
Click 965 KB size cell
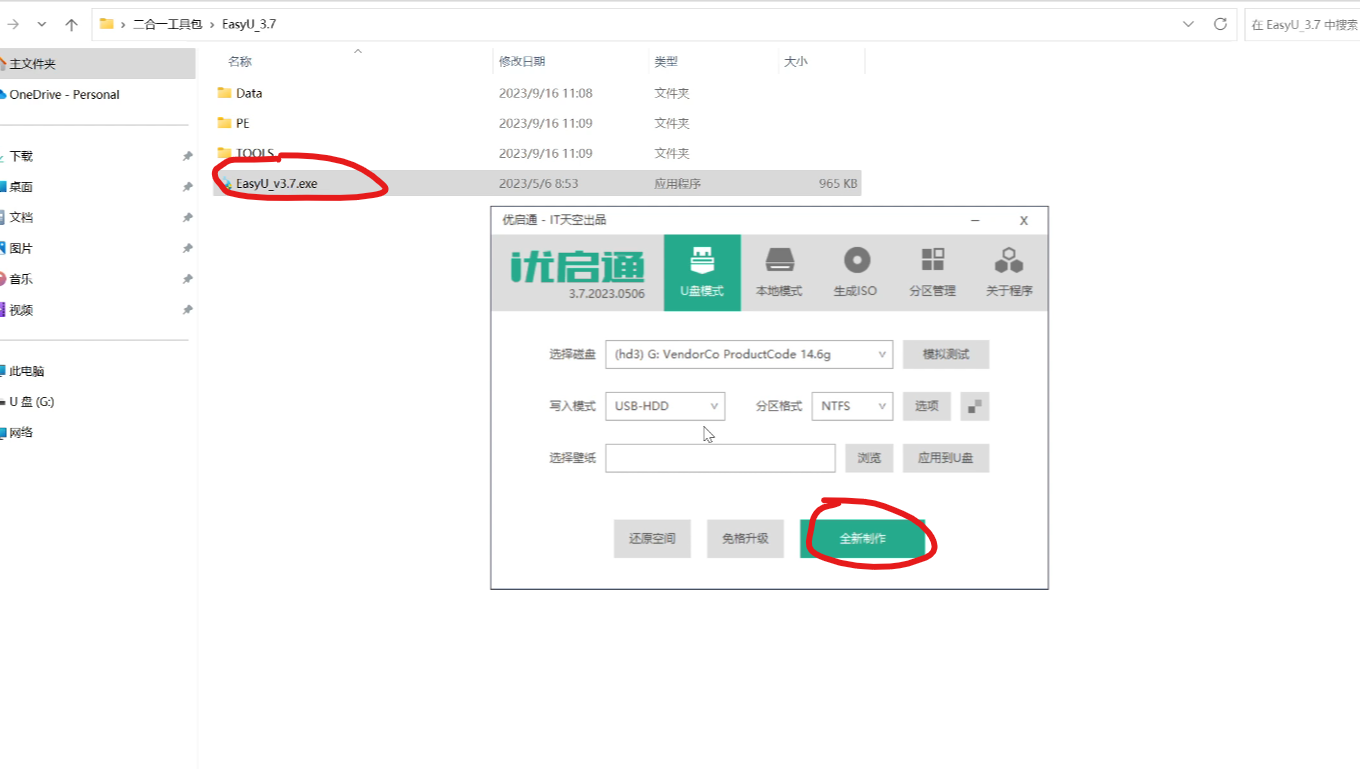tap(838, 184)
